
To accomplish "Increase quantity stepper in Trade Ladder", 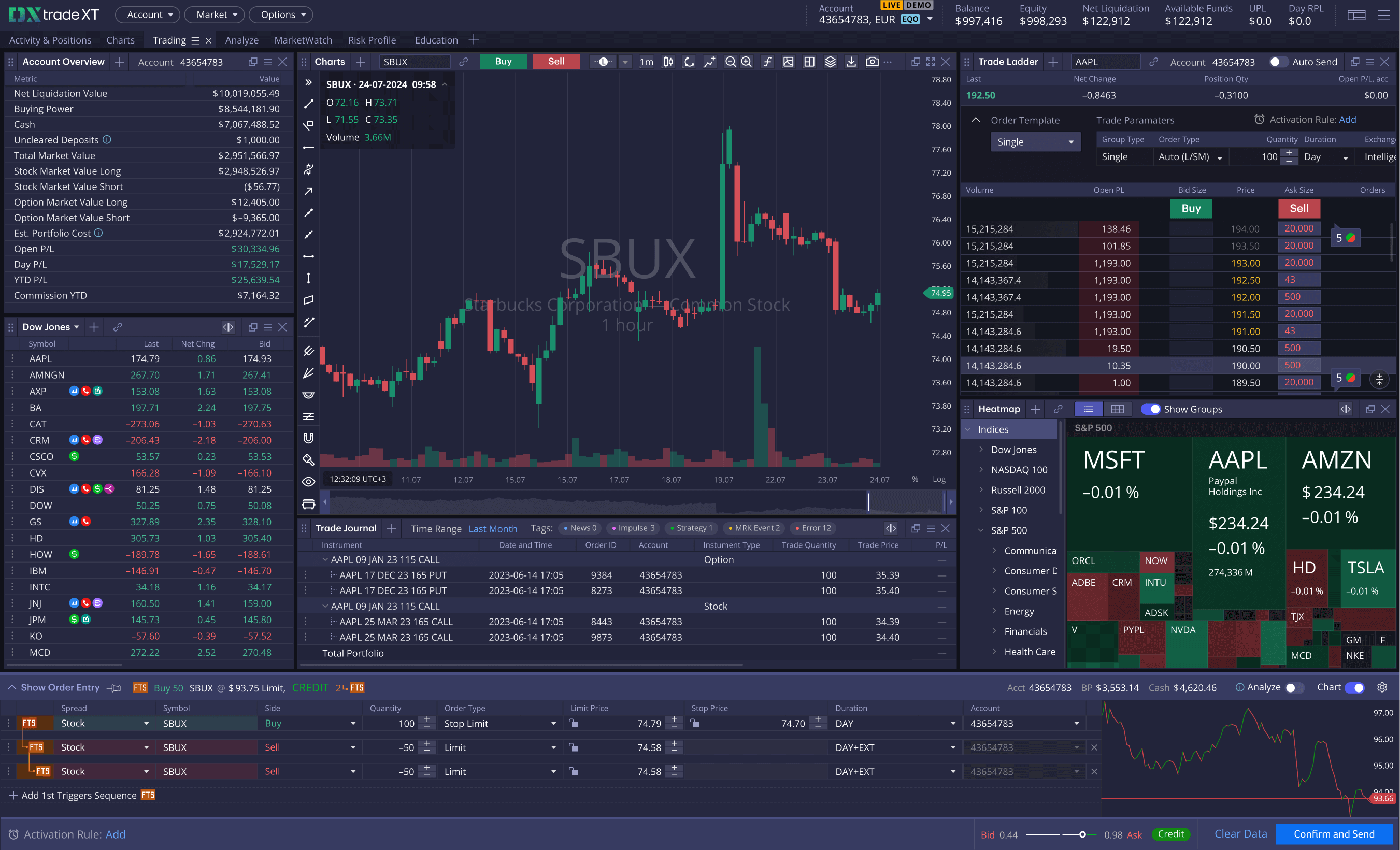I will 1289,153.
